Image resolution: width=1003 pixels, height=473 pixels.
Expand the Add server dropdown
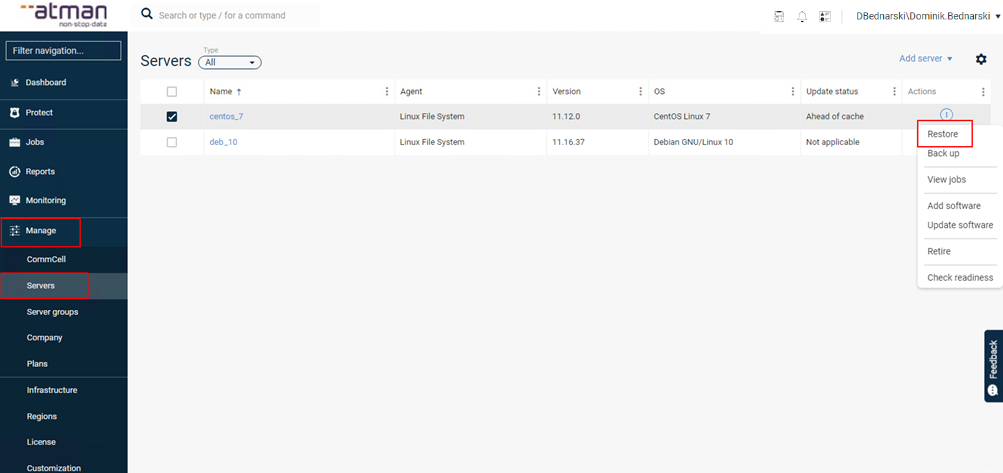click(x=926, y=58)
